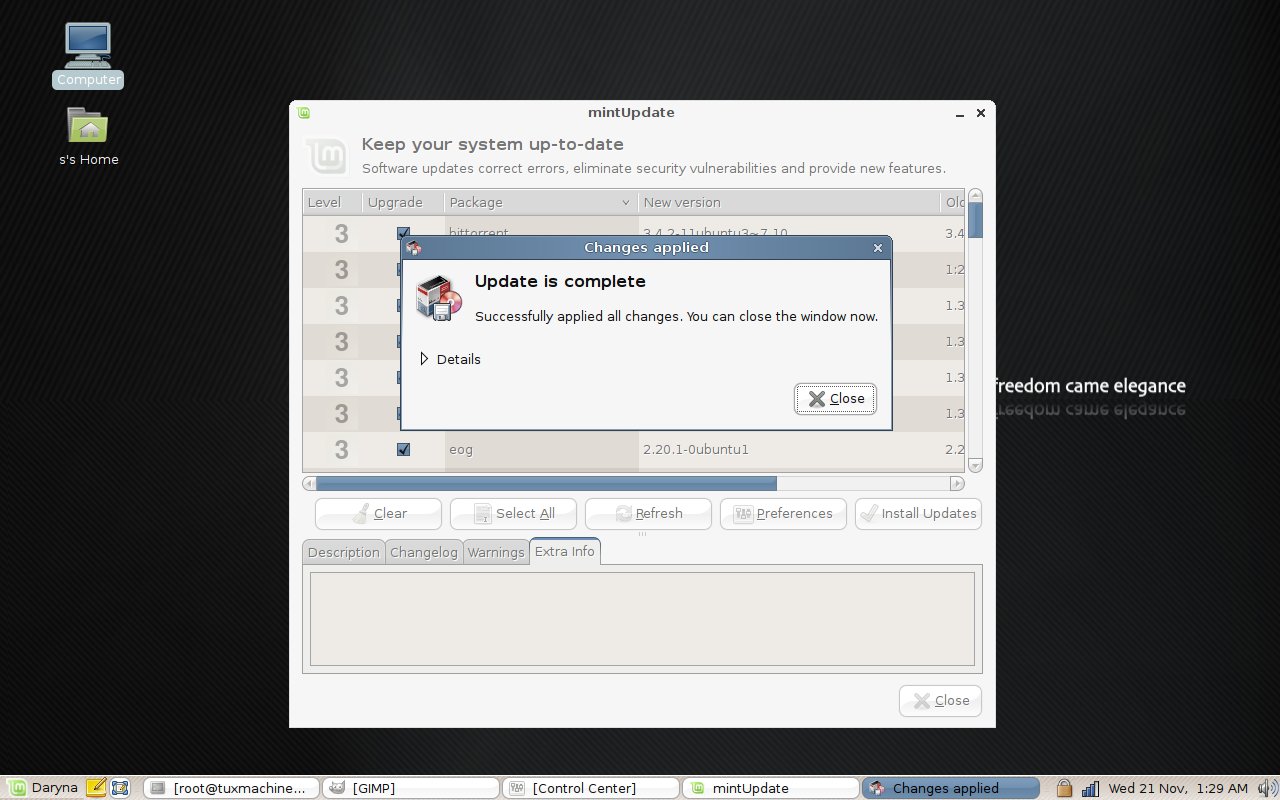Select the Extra Info tab
Image resolution: width=1280 pixels, height=800 pixels.
click(564, 551)
